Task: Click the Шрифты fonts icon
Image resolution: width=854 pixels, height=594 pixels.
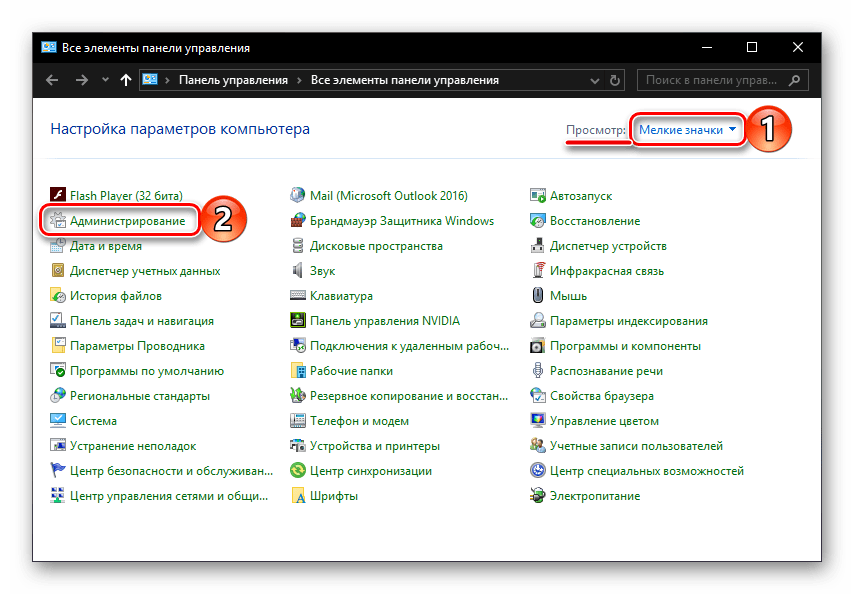Action: point(298,496)
